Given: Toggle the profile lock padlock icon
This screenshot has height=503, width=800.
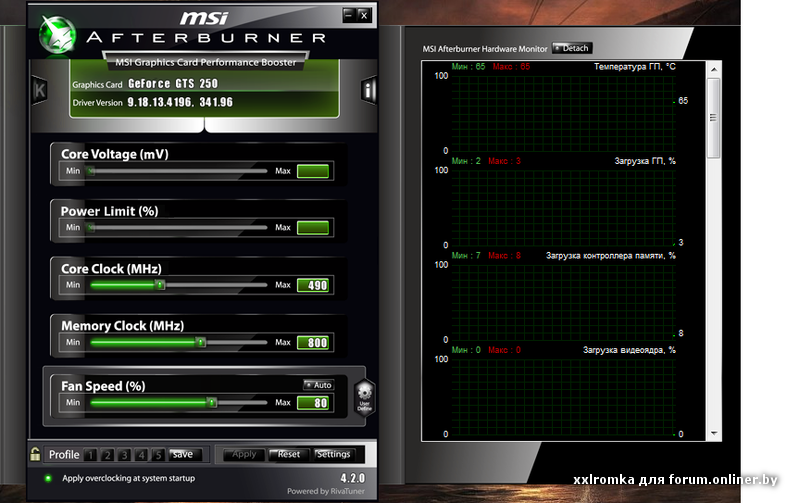Looking at the screenshot, I should pos(35,454).
